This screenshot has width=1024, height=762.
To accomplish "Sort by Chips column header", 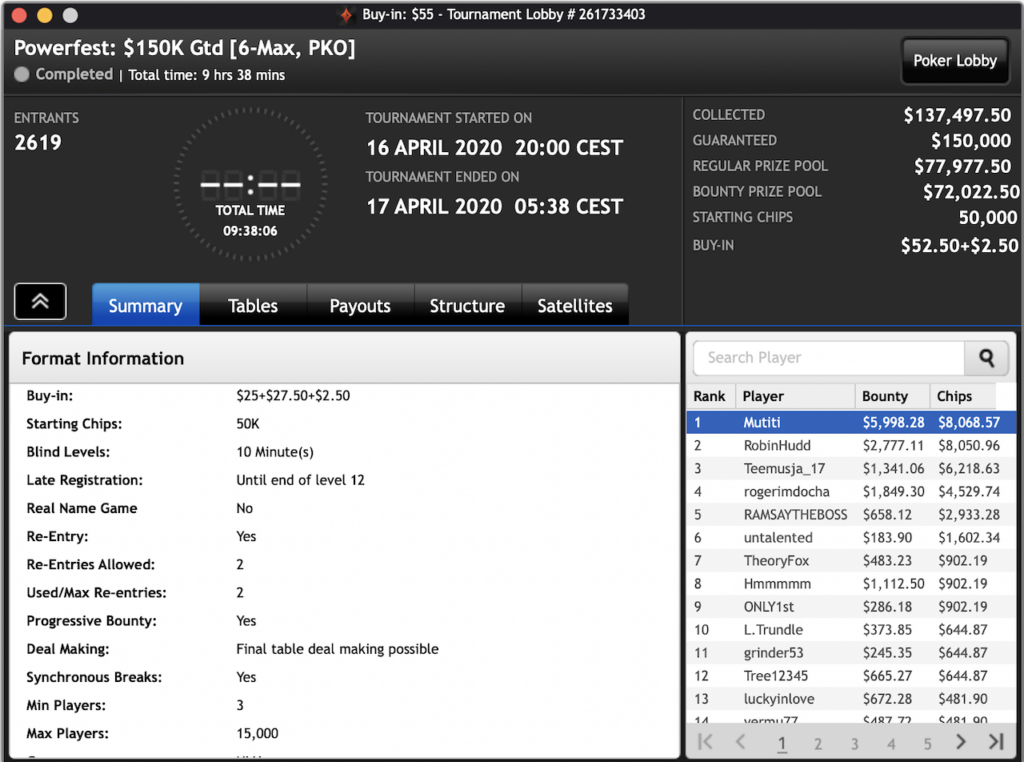I will (x=961, y=396).
